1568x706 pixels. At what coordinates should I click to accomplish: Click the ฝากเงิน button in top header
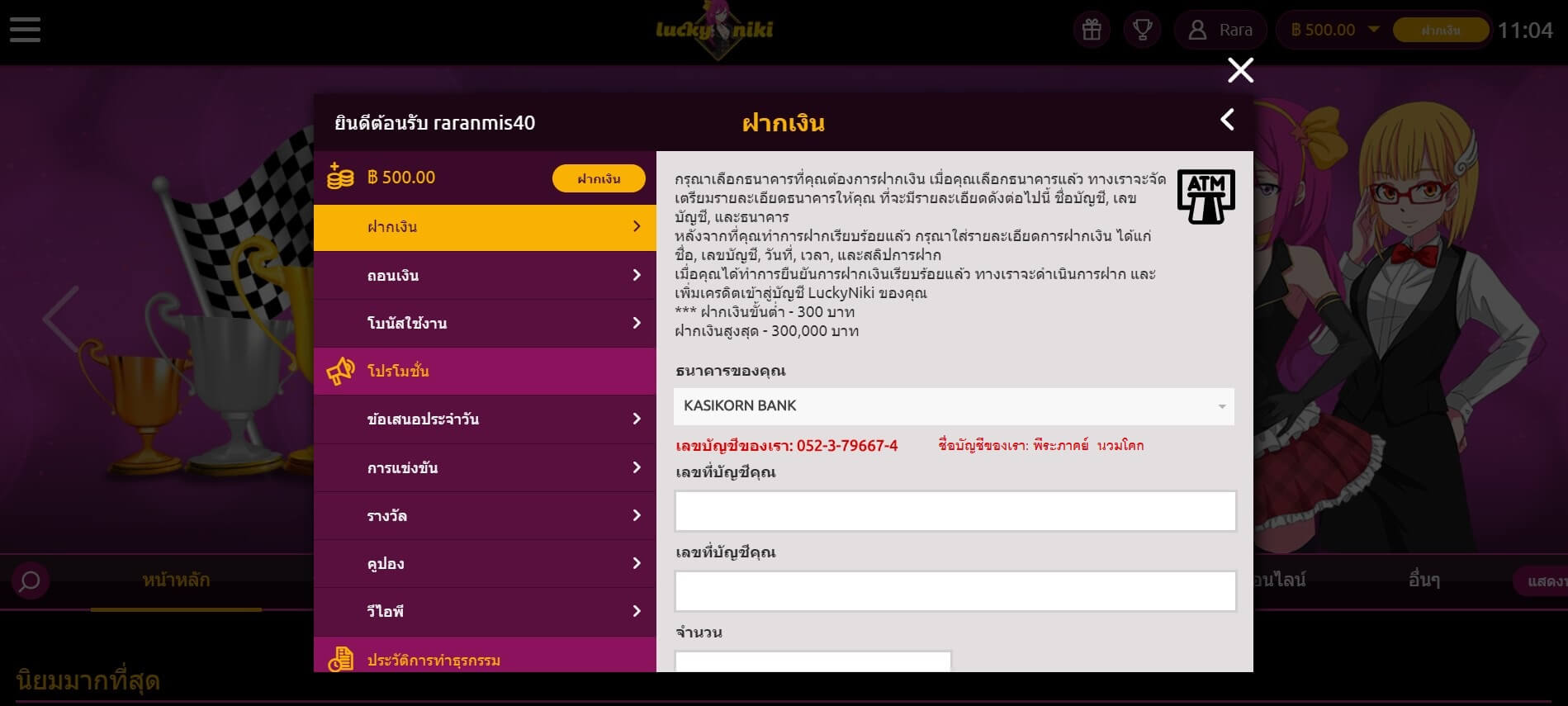[x=1441, y=31]
